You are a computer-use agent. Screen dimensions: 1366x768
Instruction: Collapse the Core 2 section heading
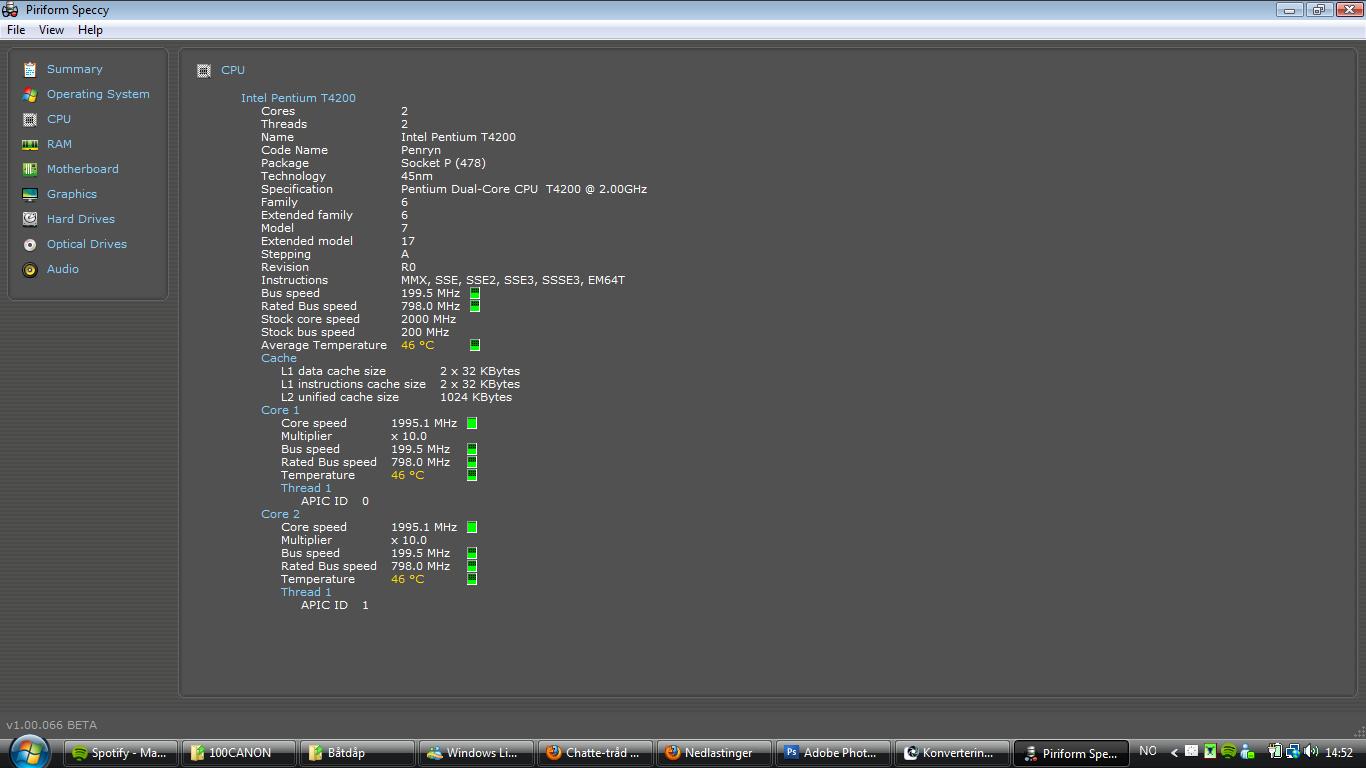click(280, 514)
